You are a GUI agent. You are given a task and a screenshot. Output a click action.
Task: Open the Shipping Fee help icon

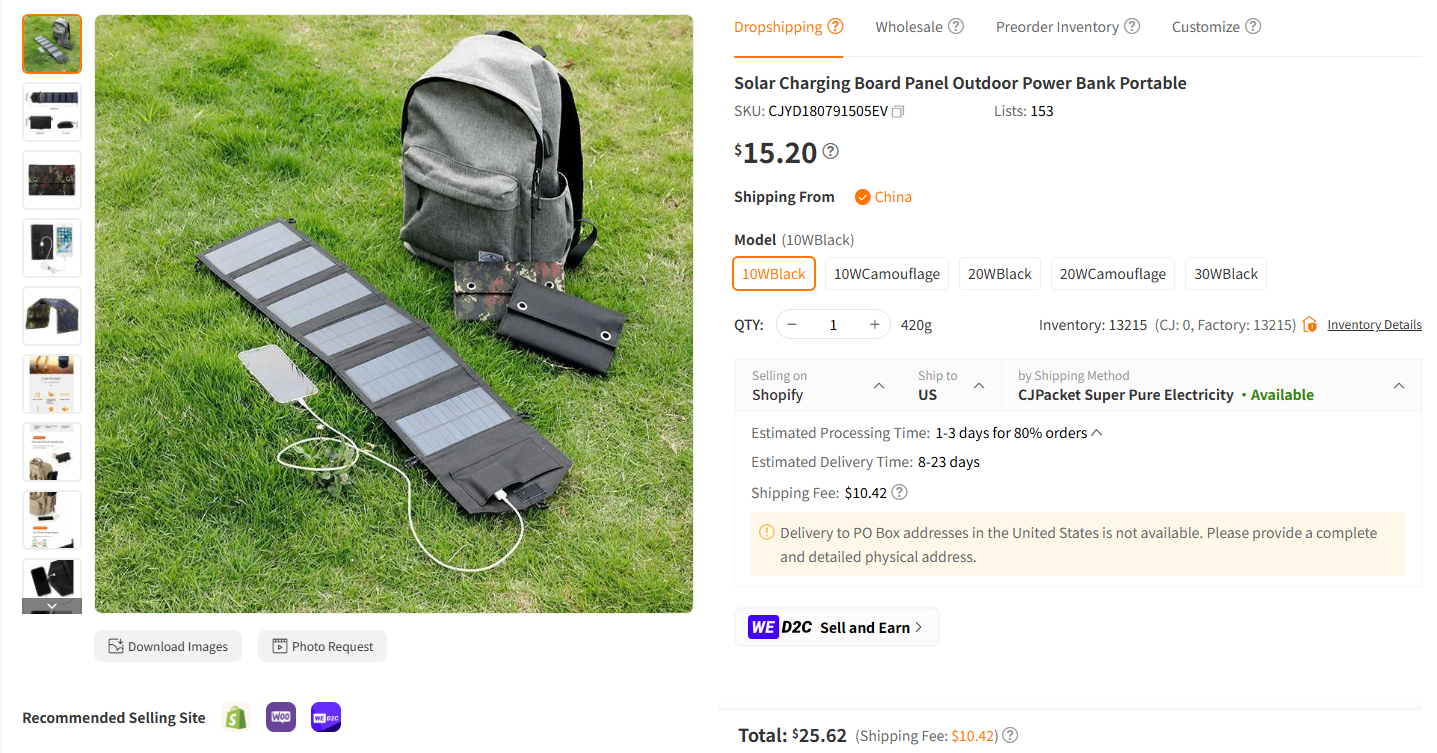coord(898,492)
